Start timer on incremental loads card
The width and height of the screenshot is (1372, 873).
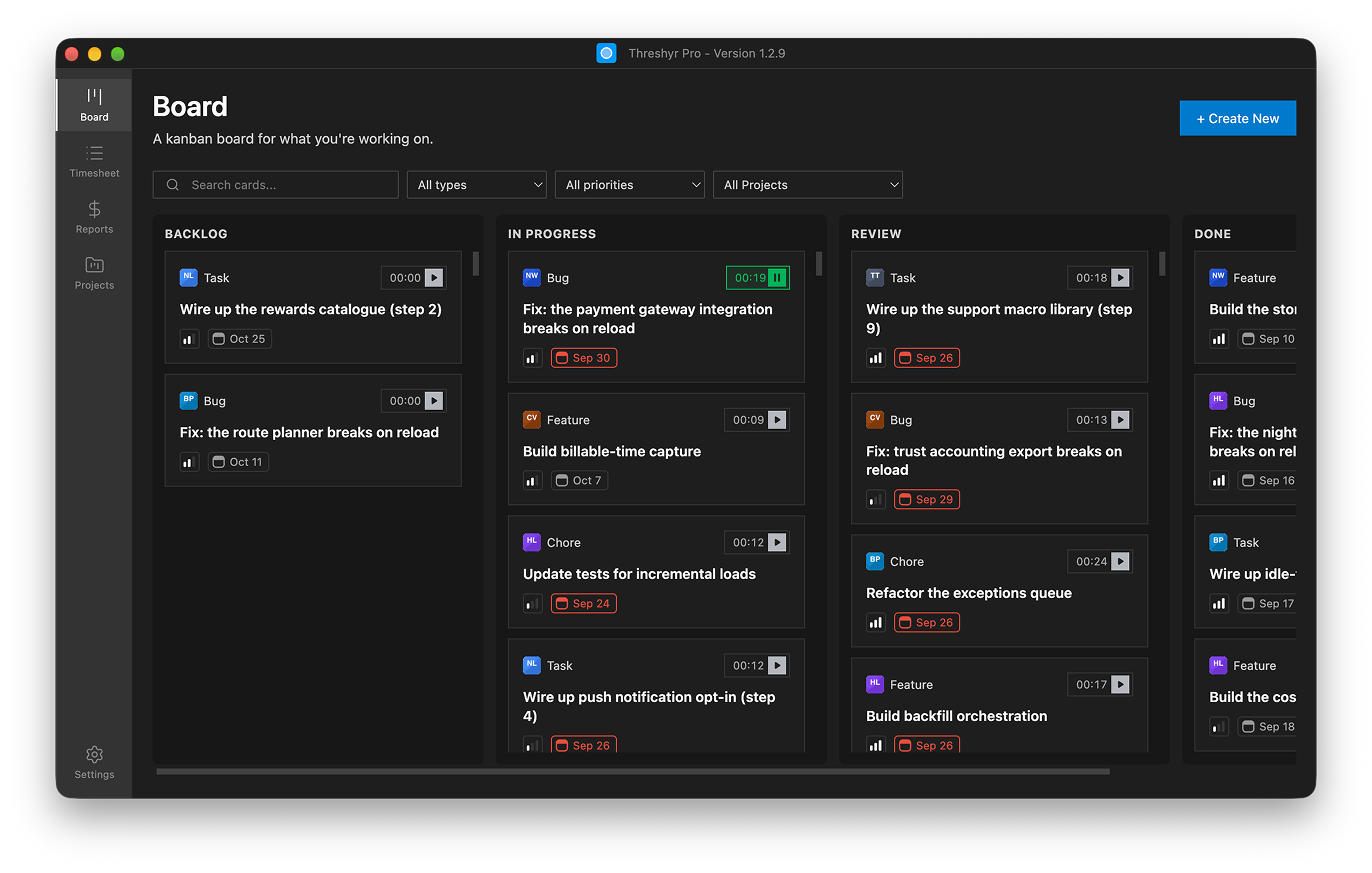777,543
